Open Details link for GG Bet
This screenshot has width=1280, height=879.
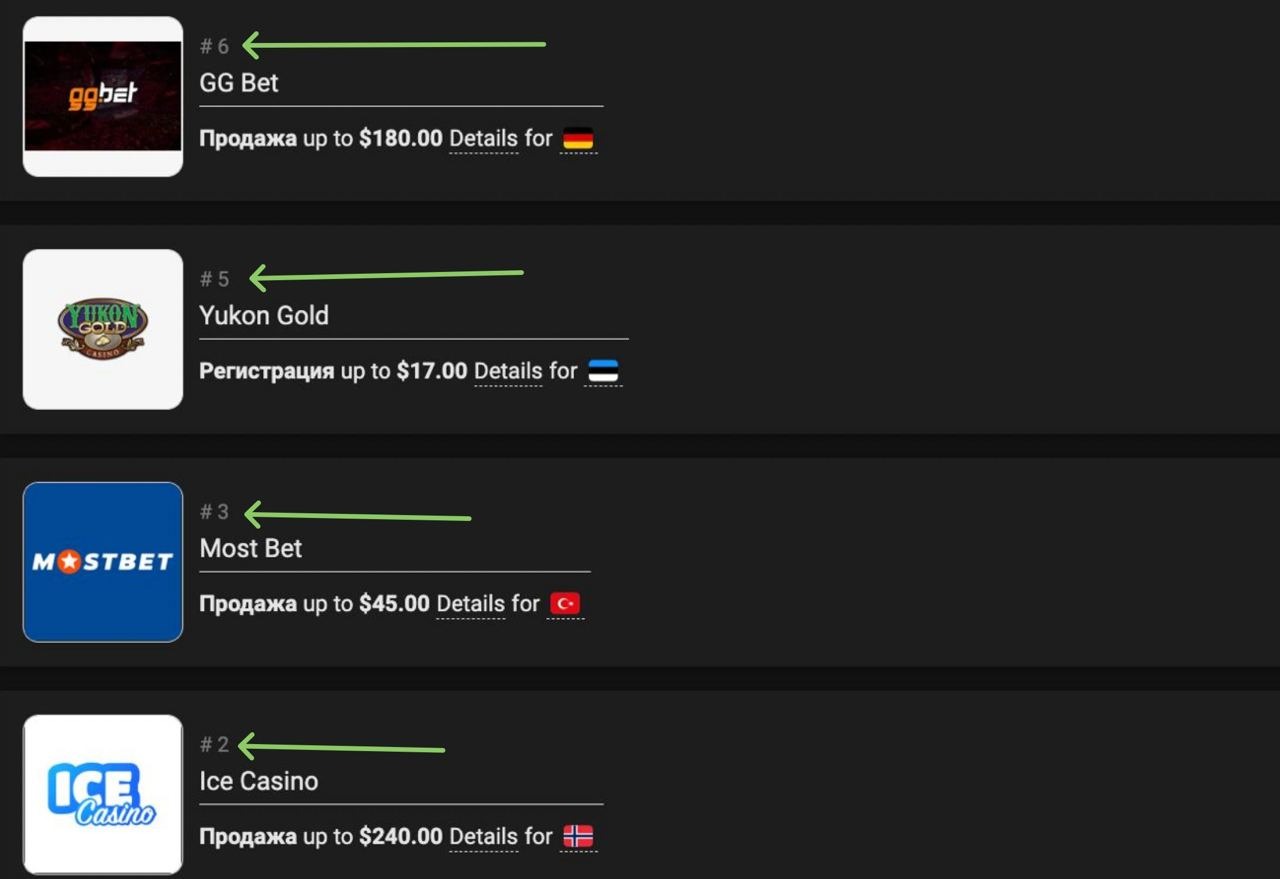[484, 139]
